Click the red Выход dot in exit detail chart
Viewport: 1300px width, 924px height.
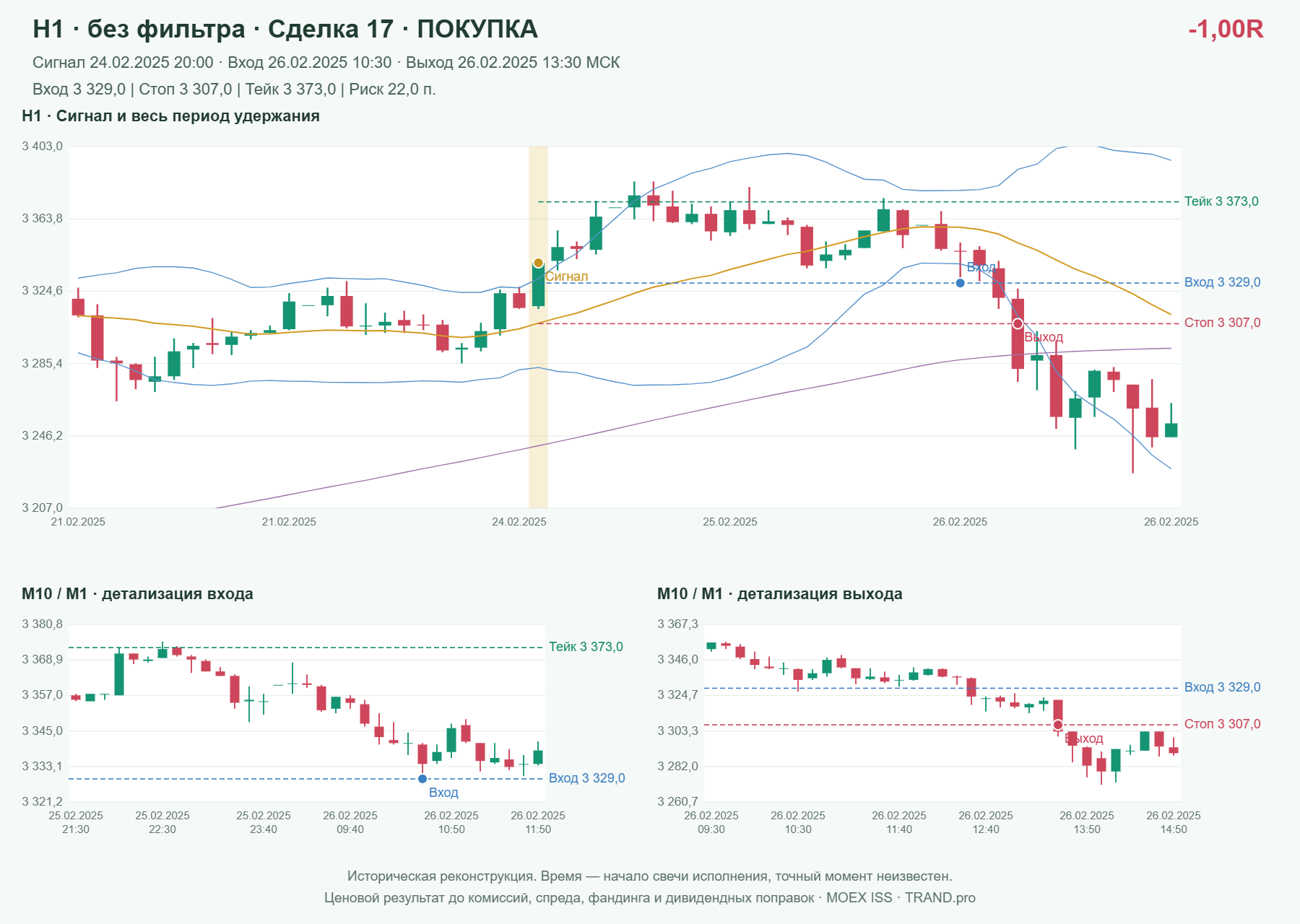coord(1058,725)
